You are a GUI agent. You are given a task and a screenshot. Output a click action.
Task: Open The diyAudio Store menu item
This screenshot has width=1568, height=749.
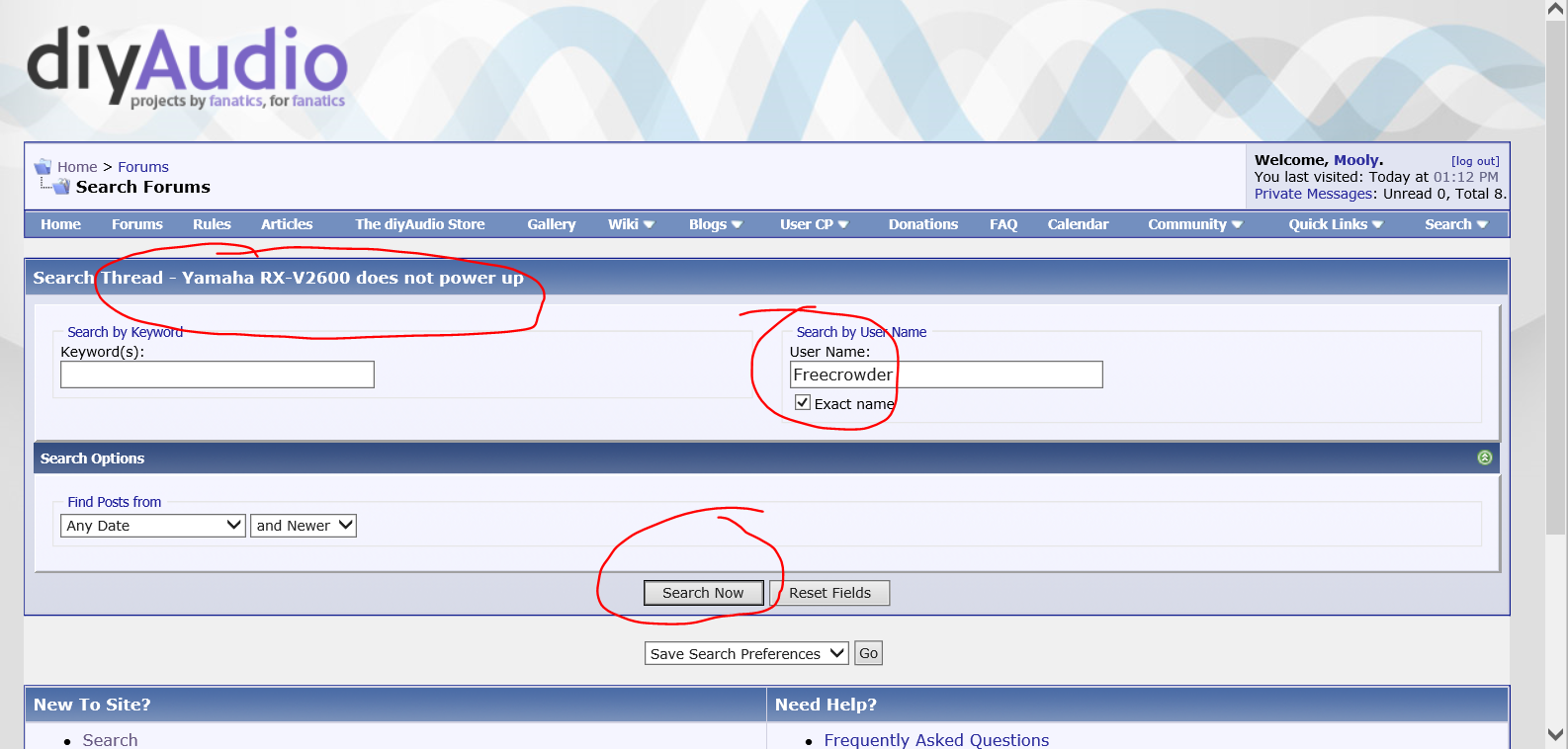coord(420,224)
